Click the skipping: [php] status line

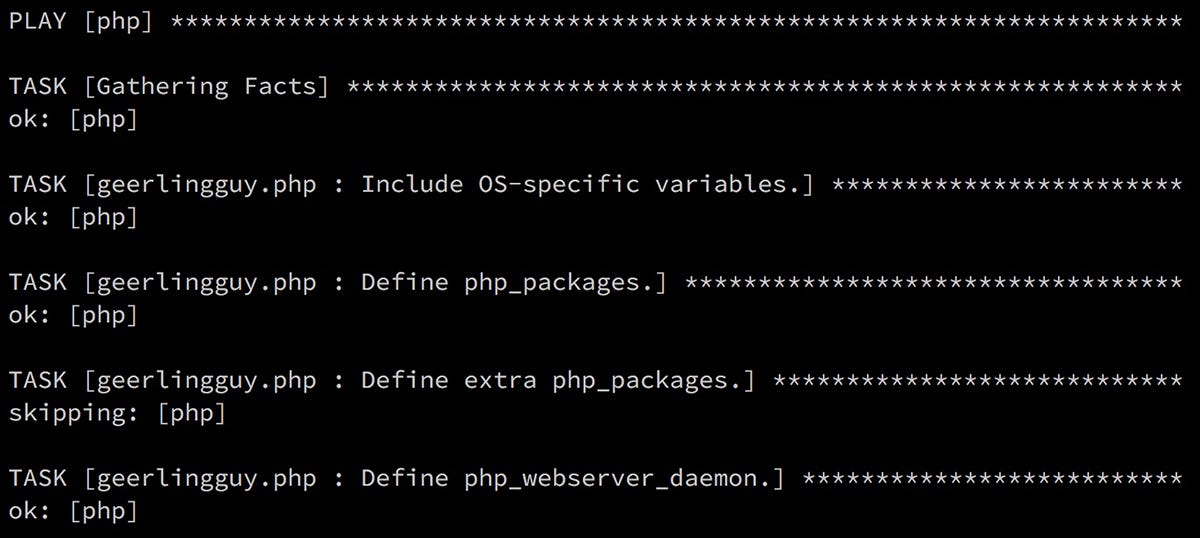coord(117,414)
